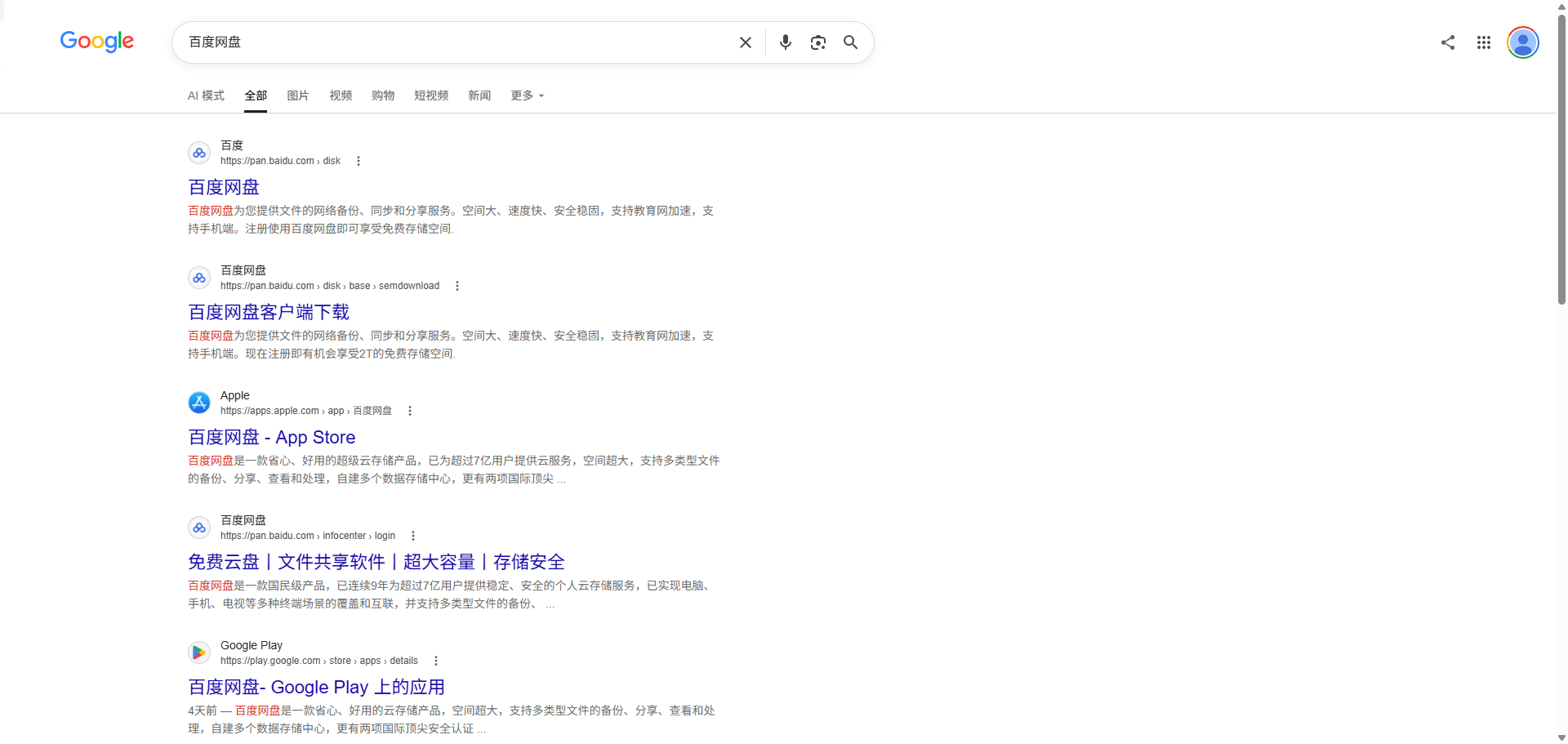Open Google Lens image search
This screenshot has height=744, width=1568.
click(x=818, y=42)
